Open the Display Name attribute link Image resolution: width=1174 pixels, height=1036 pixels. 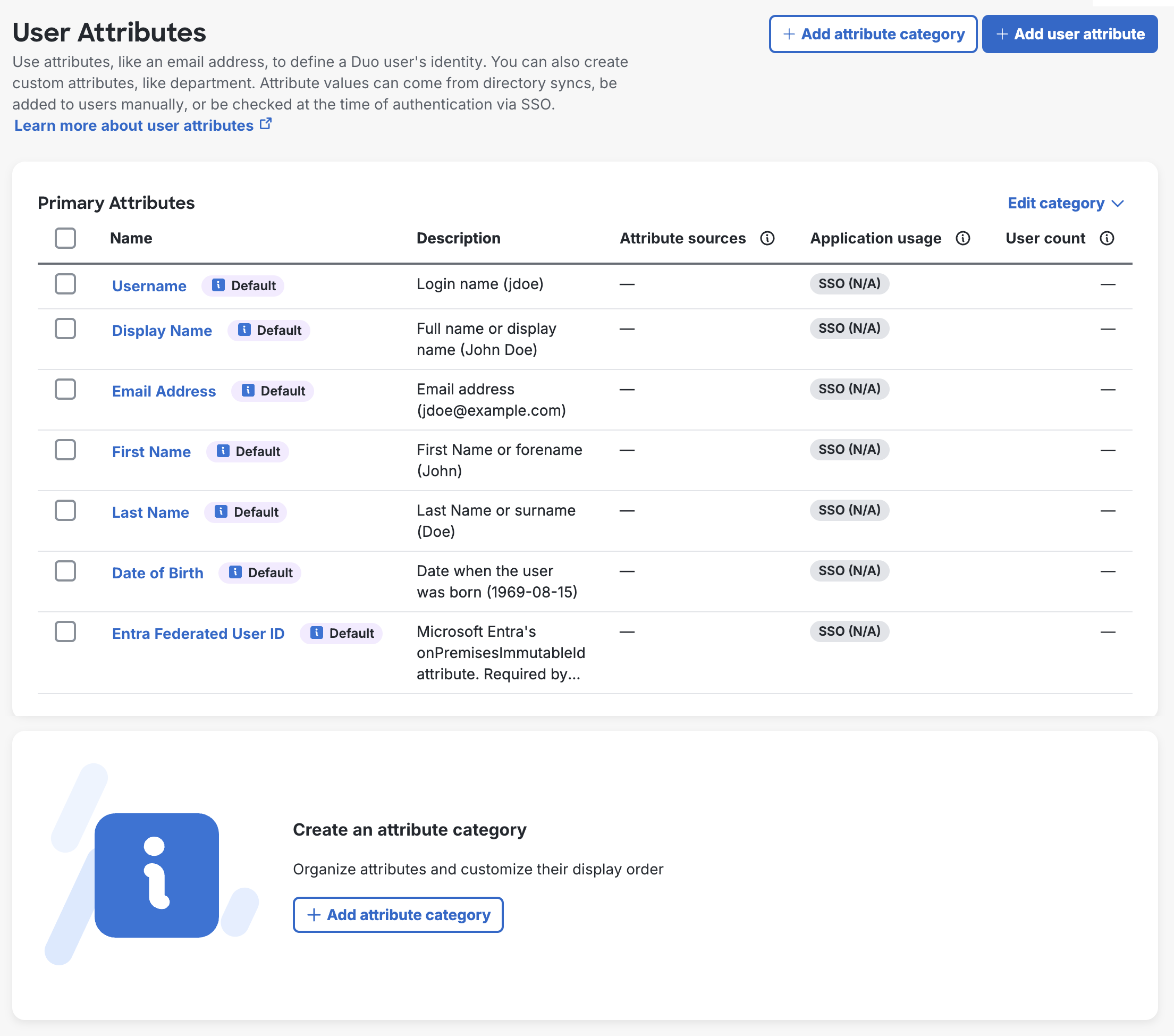tap(162, 331)
